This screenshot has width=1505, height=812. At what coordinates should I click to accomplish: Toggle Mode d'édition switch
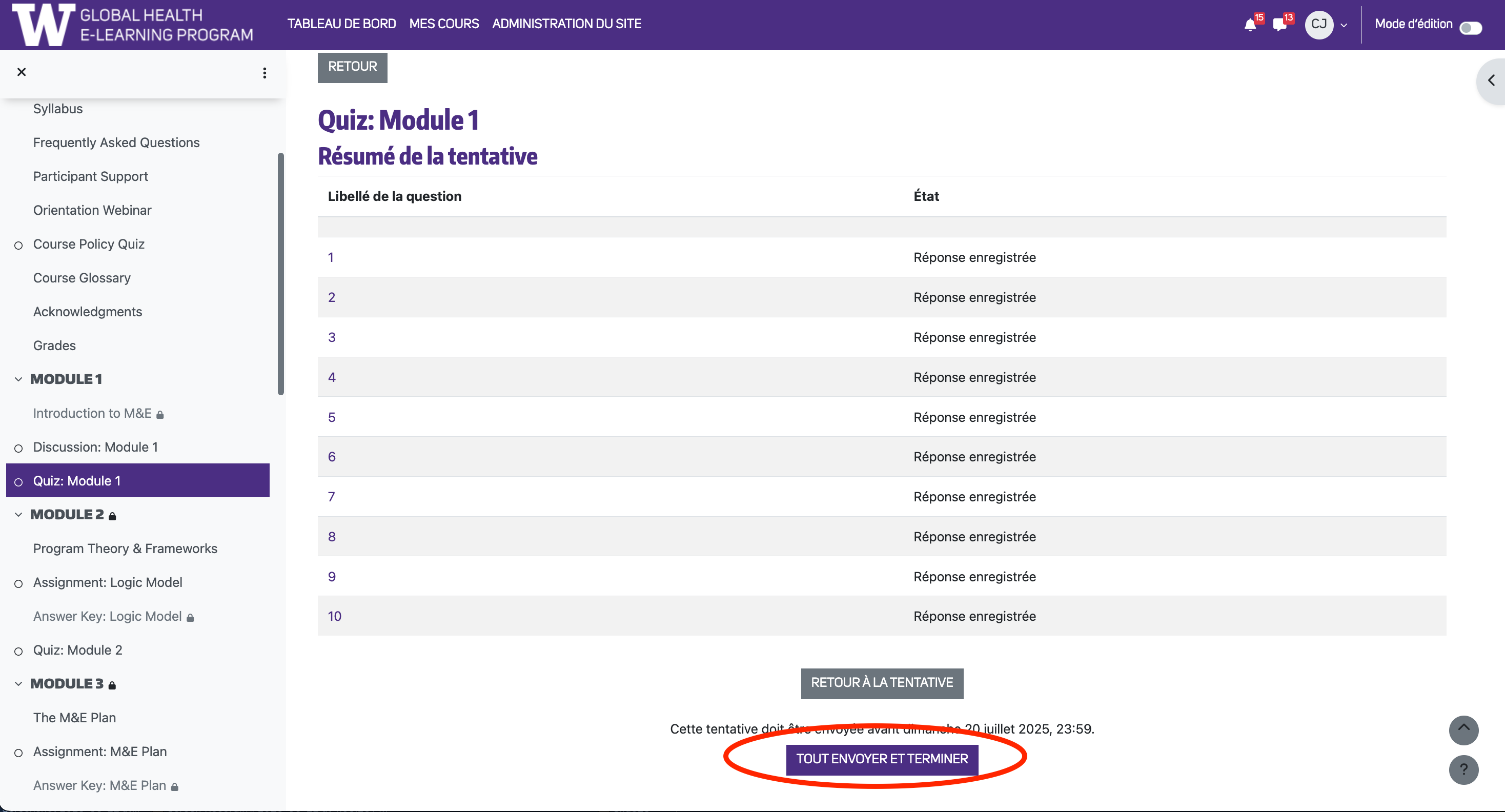(x=1470, y=28)
